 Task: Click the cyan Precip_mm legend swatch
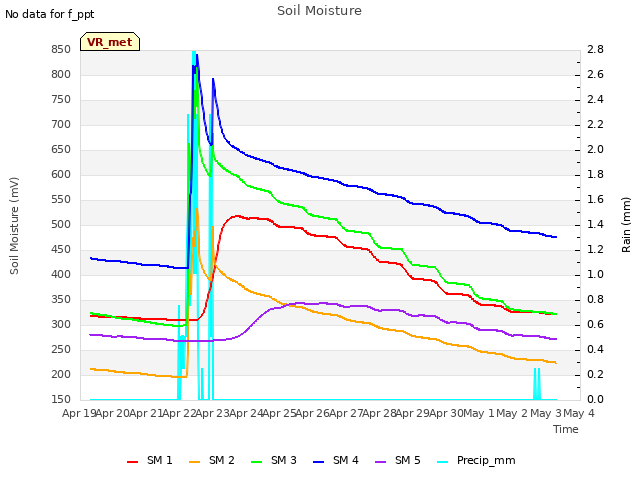442,462
